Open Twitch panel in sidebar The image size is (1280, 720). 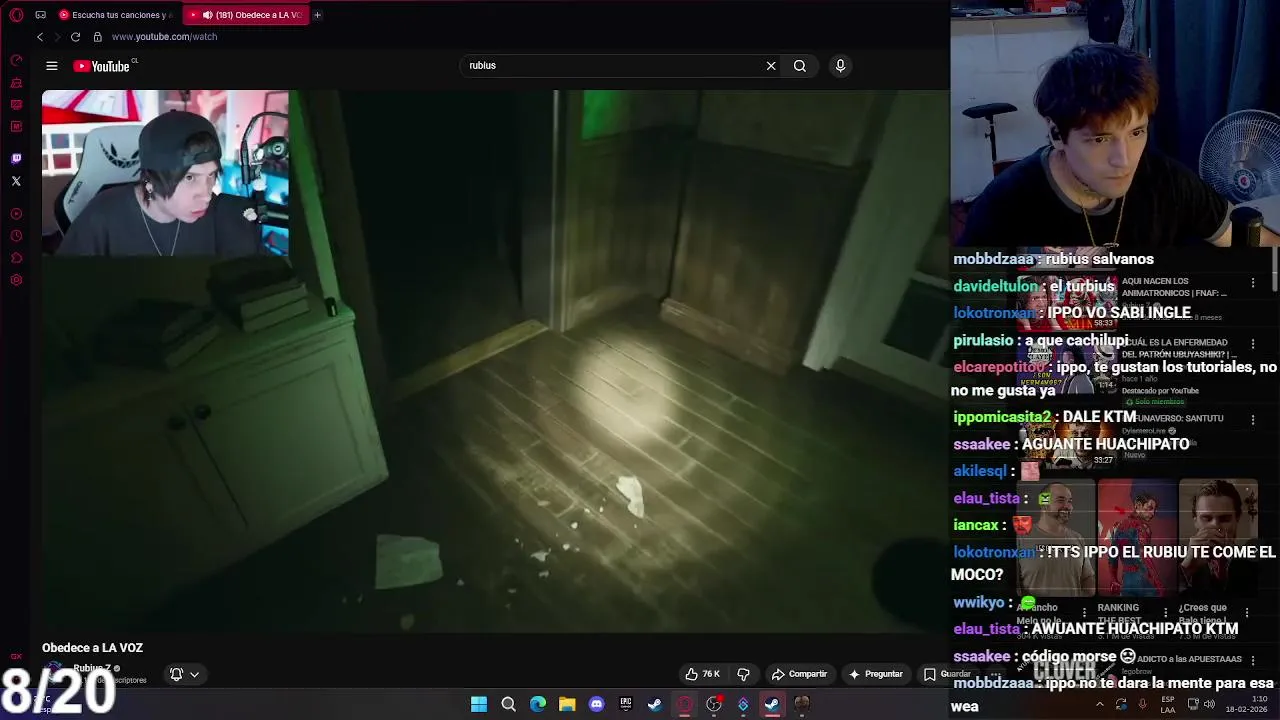coord(16,159)
